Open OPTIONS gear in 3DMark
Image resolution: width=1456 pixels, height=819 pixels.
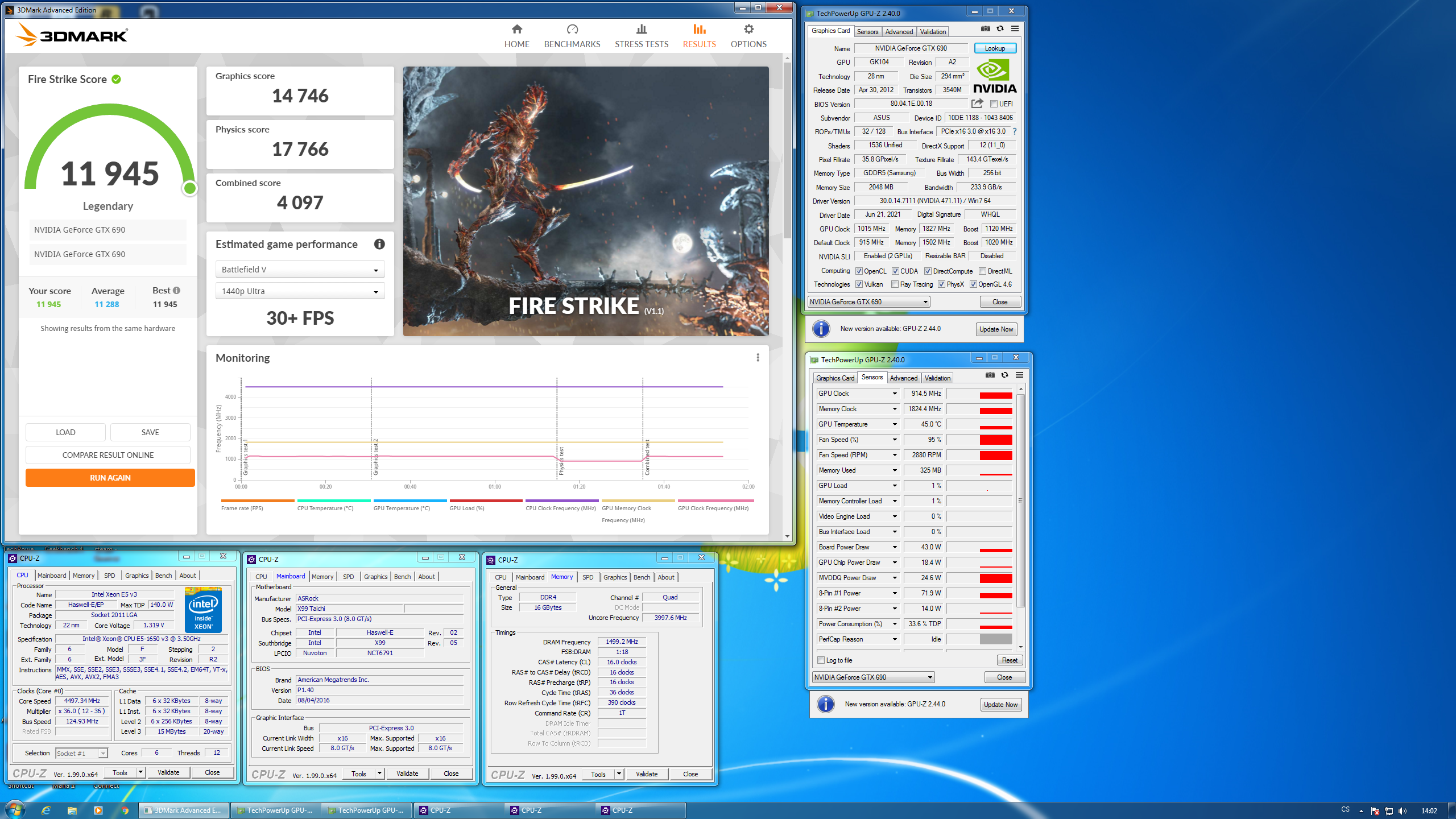click(x=748, y=36)
